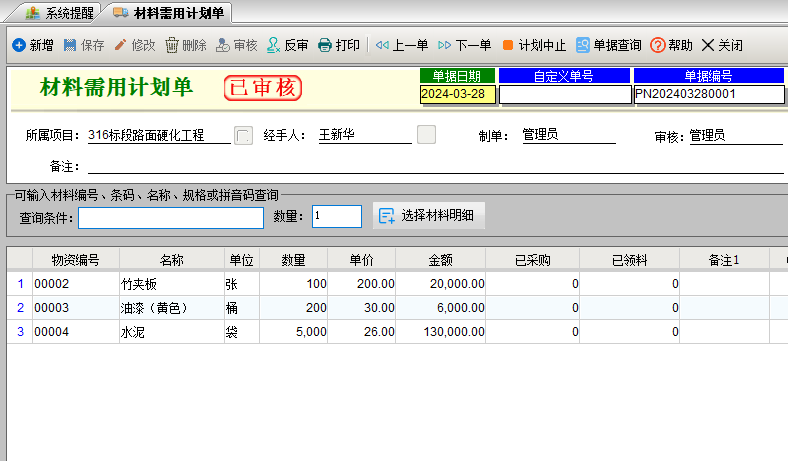Go to next record with 下一单
Viewport: 788px width, 461px height.
(x=464, y=45)
